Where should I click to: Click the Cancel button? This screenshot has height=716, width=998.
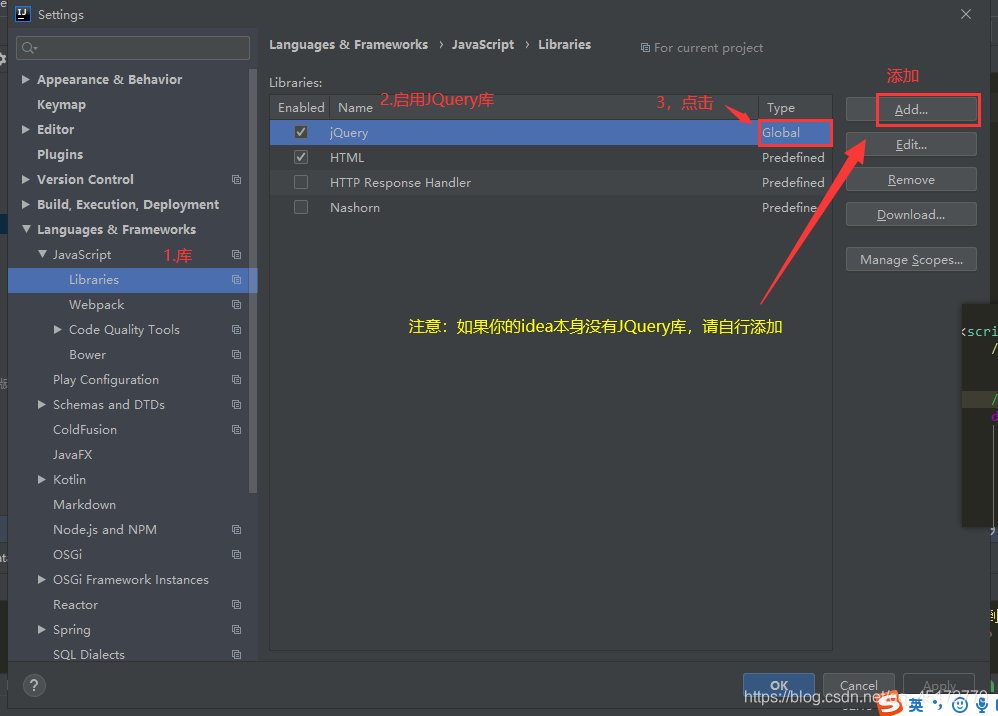coord(859,685)
